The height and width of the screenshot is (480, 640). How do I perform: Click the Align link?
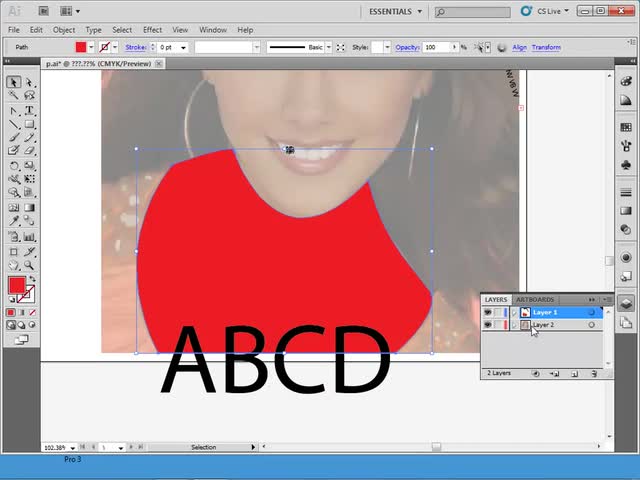coord(519,47)
